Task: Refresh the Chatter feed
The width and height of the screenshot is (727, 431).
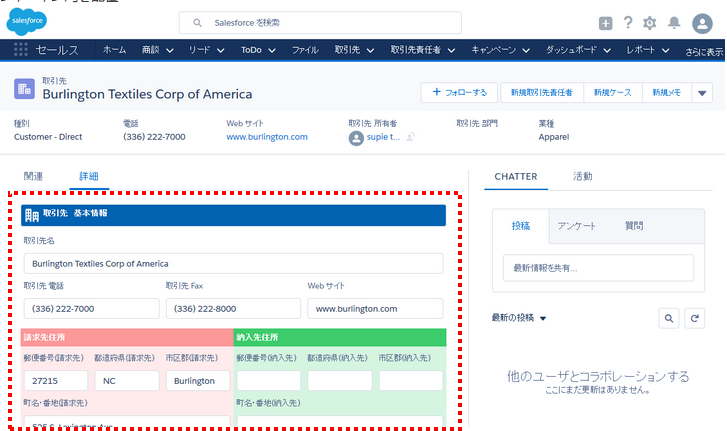Action: point(693,318)
